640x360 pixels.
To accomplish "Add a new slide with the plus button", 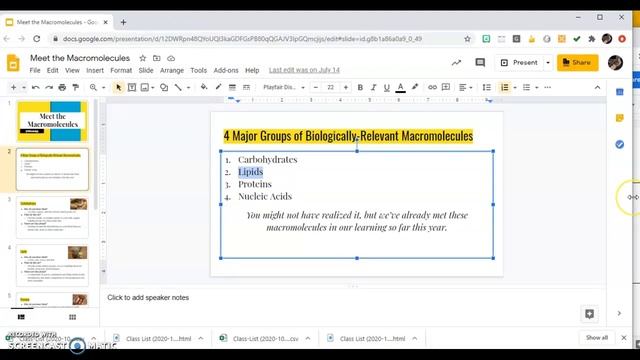I will point(13,87).
